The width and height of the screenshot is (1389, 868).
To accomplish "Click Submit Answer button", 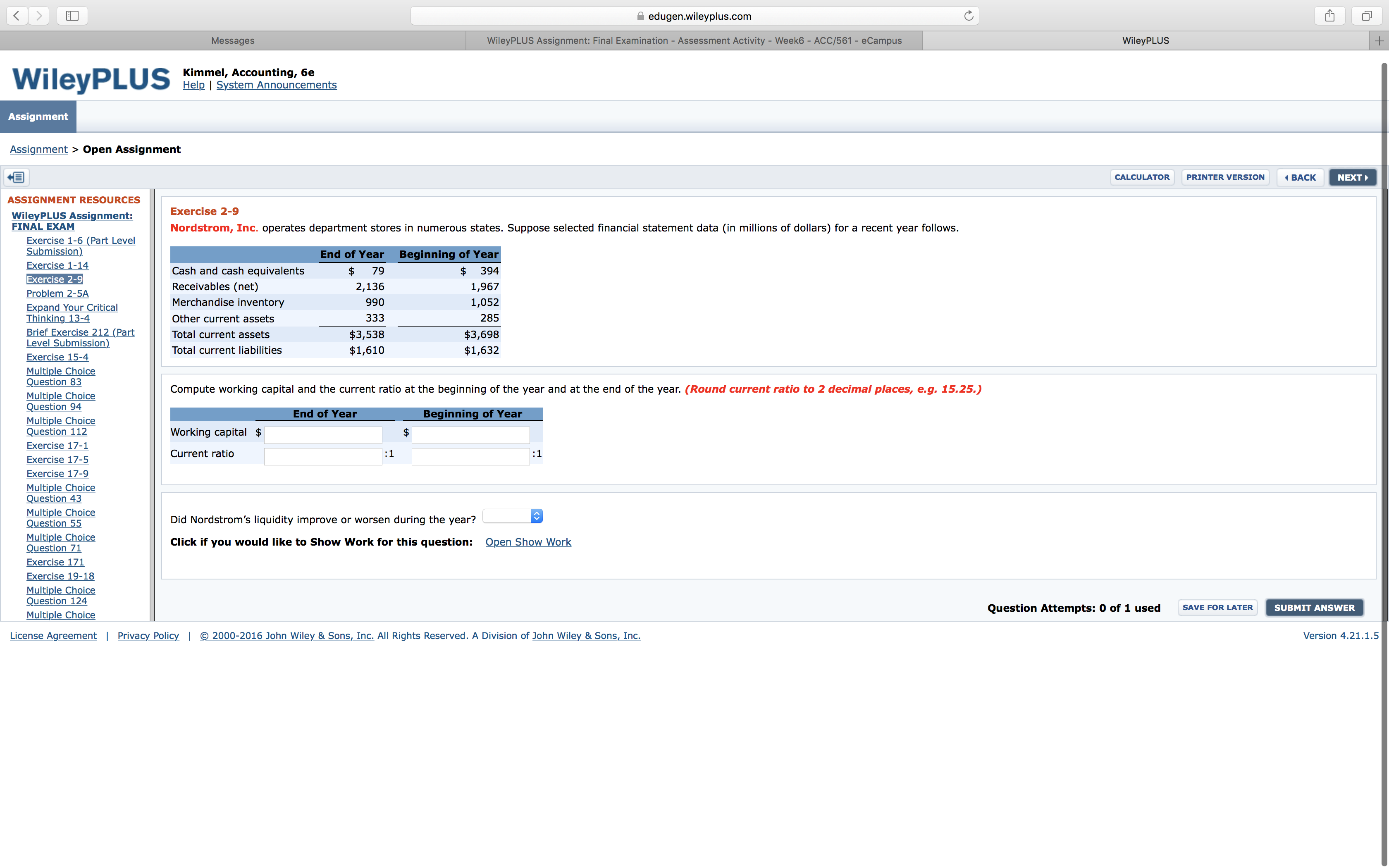I will [x=1315, y=607].
